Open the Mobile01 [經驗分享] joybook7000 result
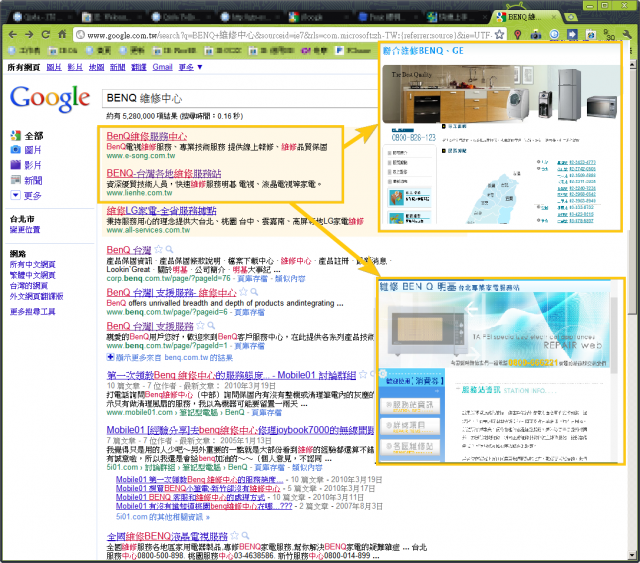640x563 pixels. click(x=240, y=430)
